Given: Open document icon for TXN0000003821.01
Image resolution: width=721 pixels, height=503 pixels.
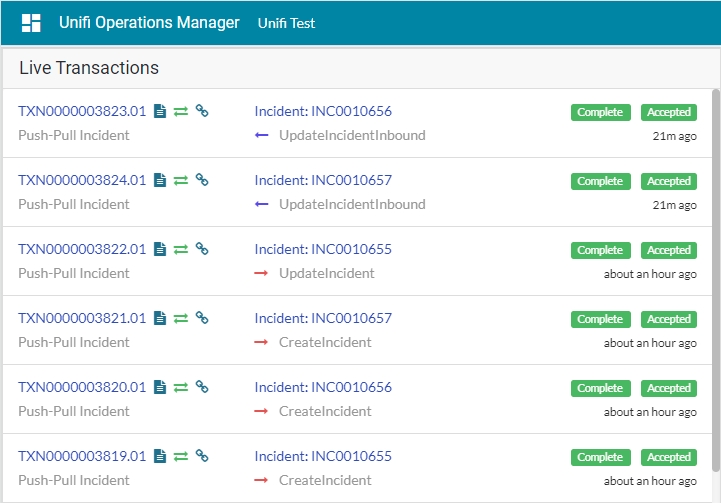Looking at the screenshot, I should coord(159,319).
